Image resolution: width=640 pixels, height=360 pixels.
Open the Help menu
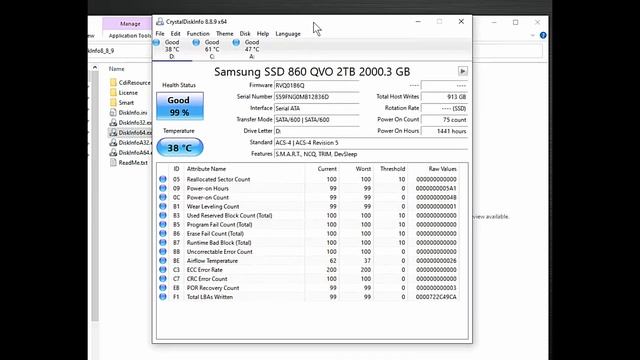(263, 33)
